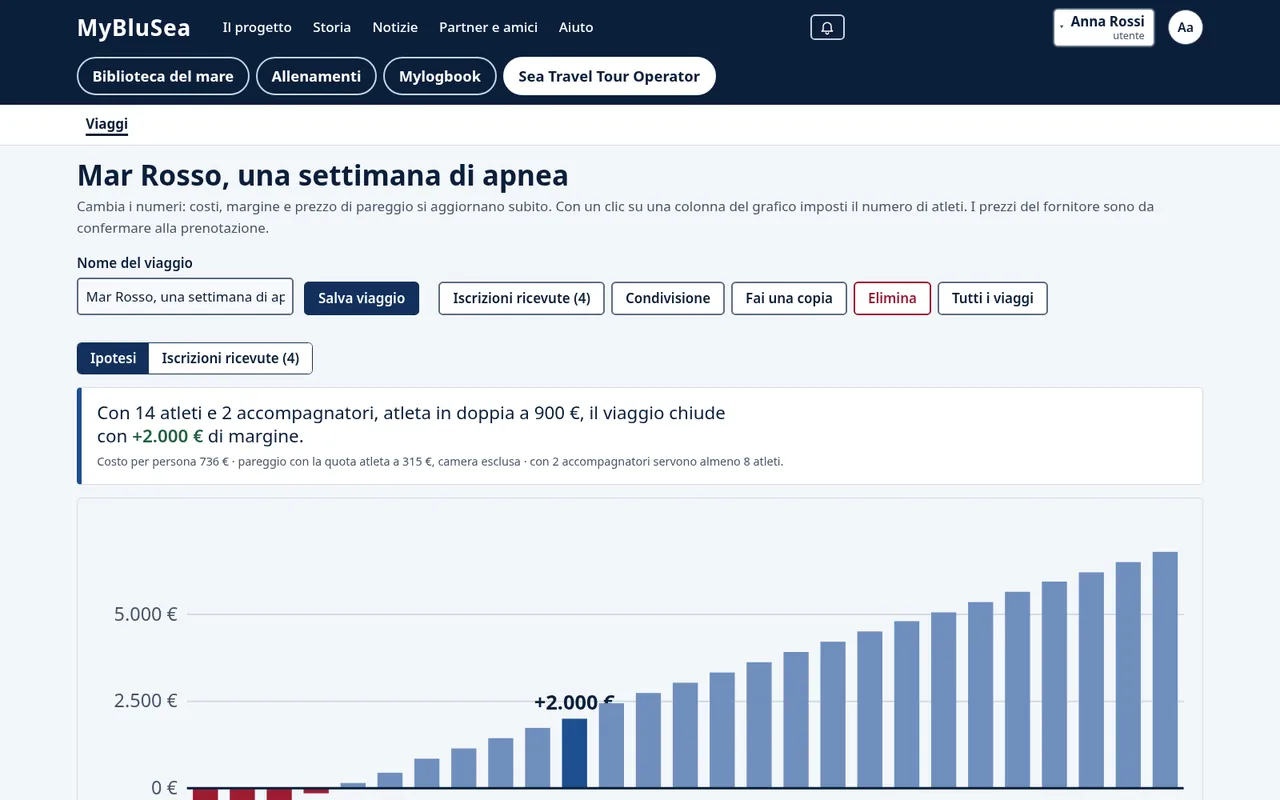
Task: Open Iscrizioni ricevute (4) button next to Salva viaggio
Action: tap(521, 298)
